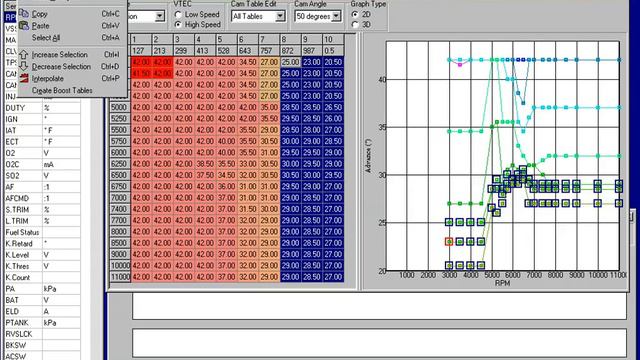
Task: Open the Cam Angle 50 degrees dropdown
Action: [x=336, y=16]
